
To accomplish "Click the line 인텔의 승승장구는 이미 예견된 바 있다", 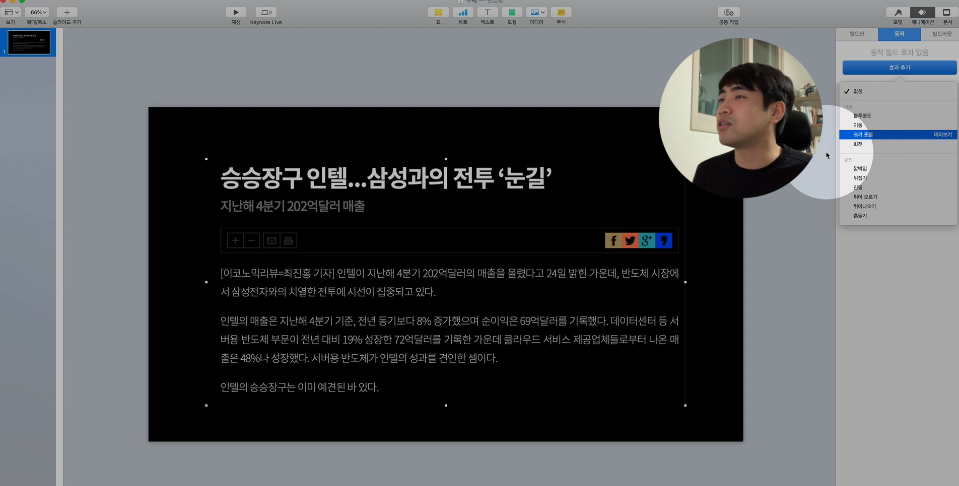I will coord(300,387).
